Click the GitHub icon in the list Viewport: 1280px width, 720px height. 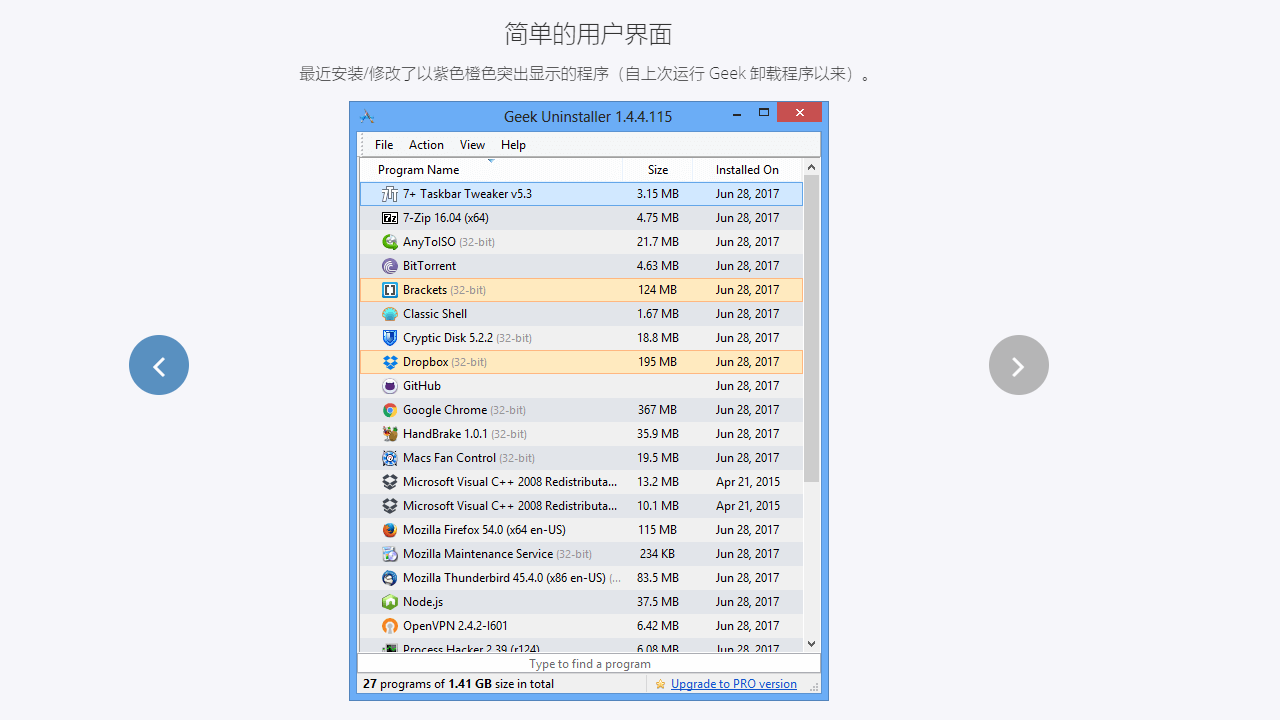389,385
